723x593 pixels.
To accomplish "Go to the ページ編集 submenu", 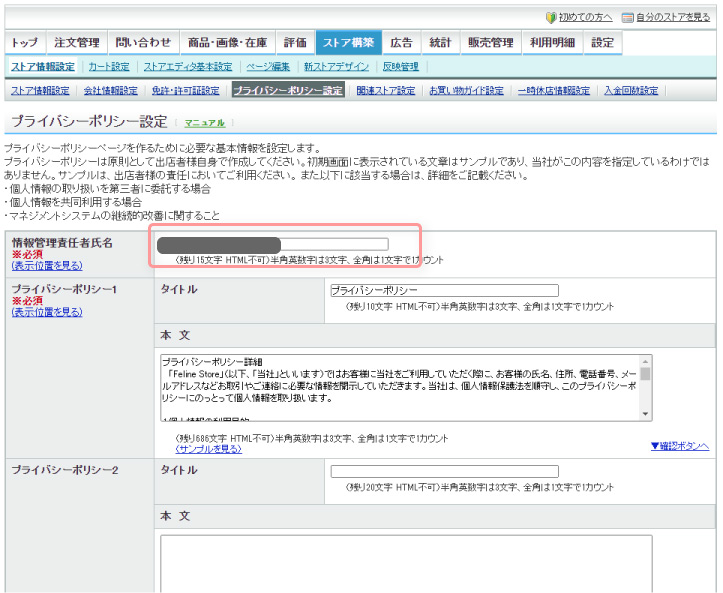I will (x=268, y=67).
